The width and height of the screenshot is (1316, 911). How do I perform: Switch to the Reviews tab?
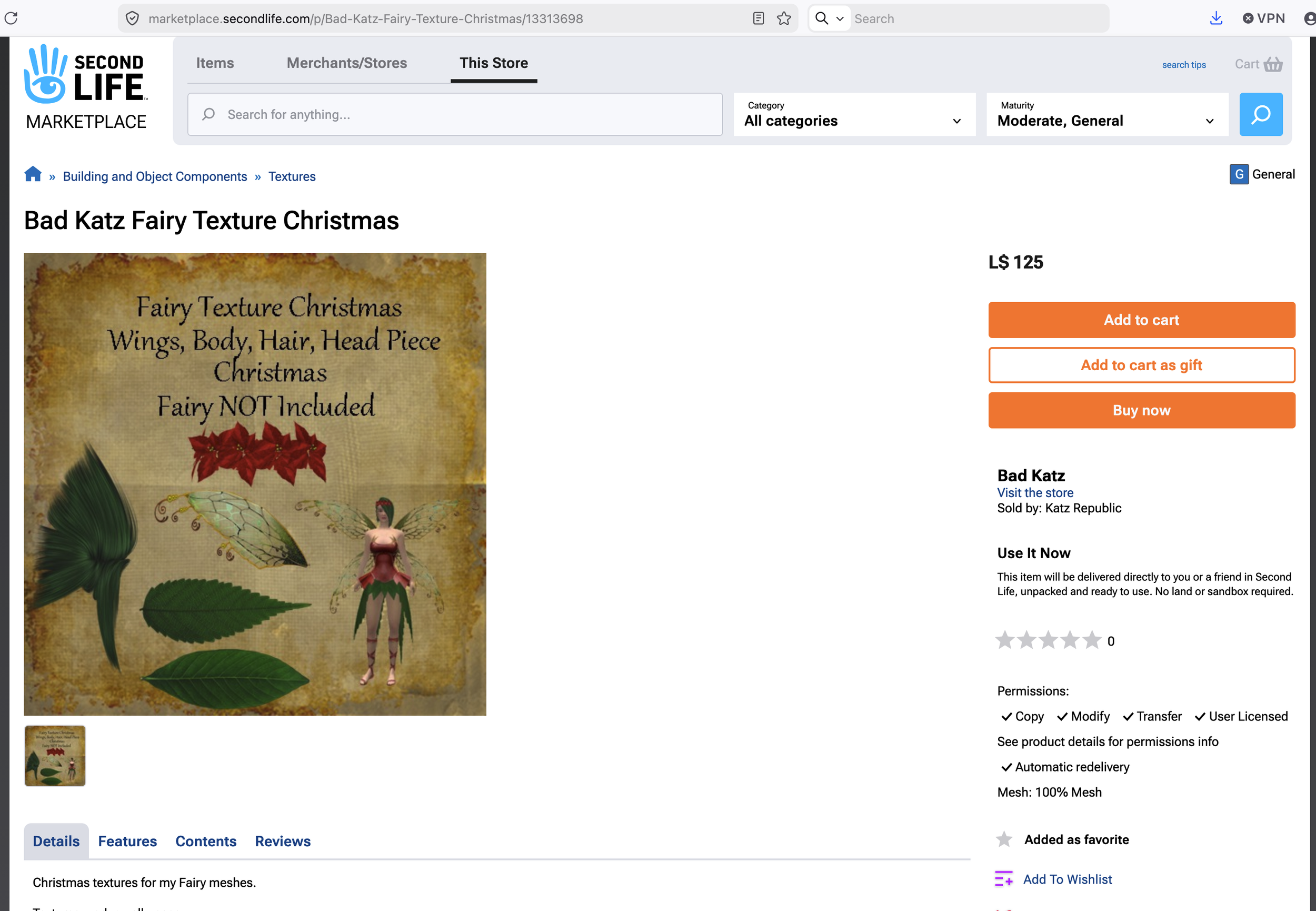coord(283,841)
